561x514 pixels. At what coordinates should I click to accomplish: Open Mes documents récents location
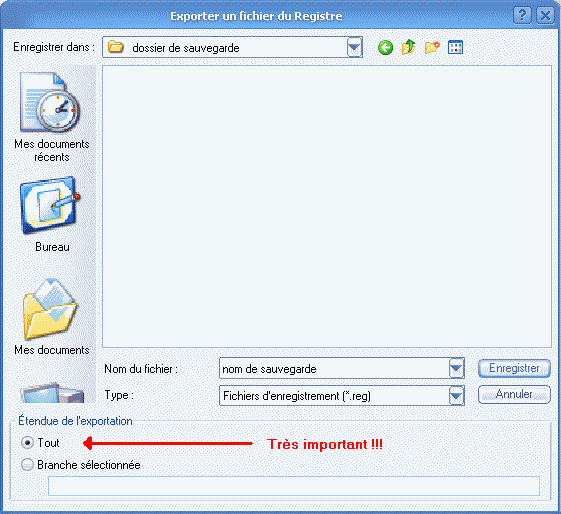(x=52, y=116)
